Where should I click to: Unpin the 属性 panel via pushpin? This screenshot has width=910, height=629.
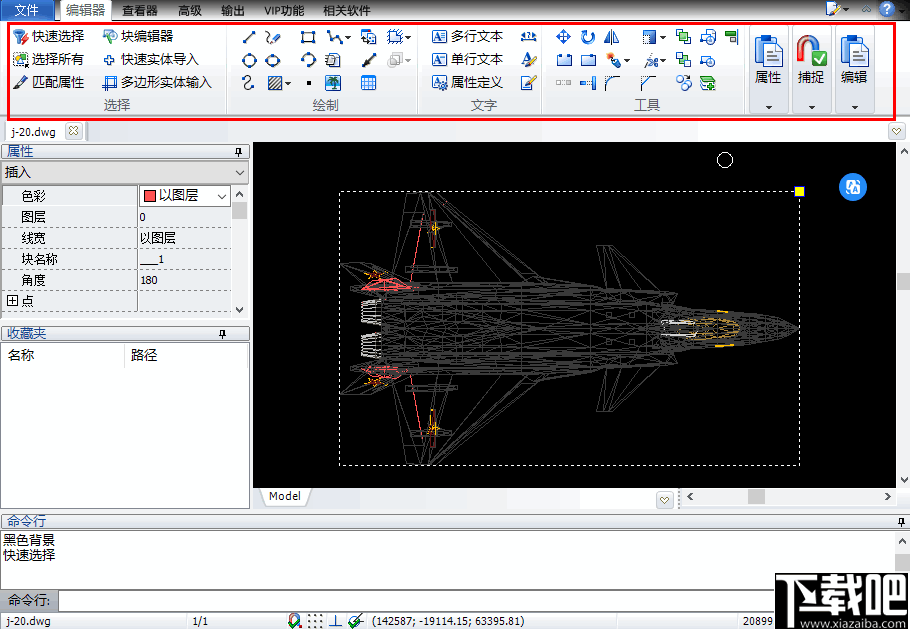[239, 151]
